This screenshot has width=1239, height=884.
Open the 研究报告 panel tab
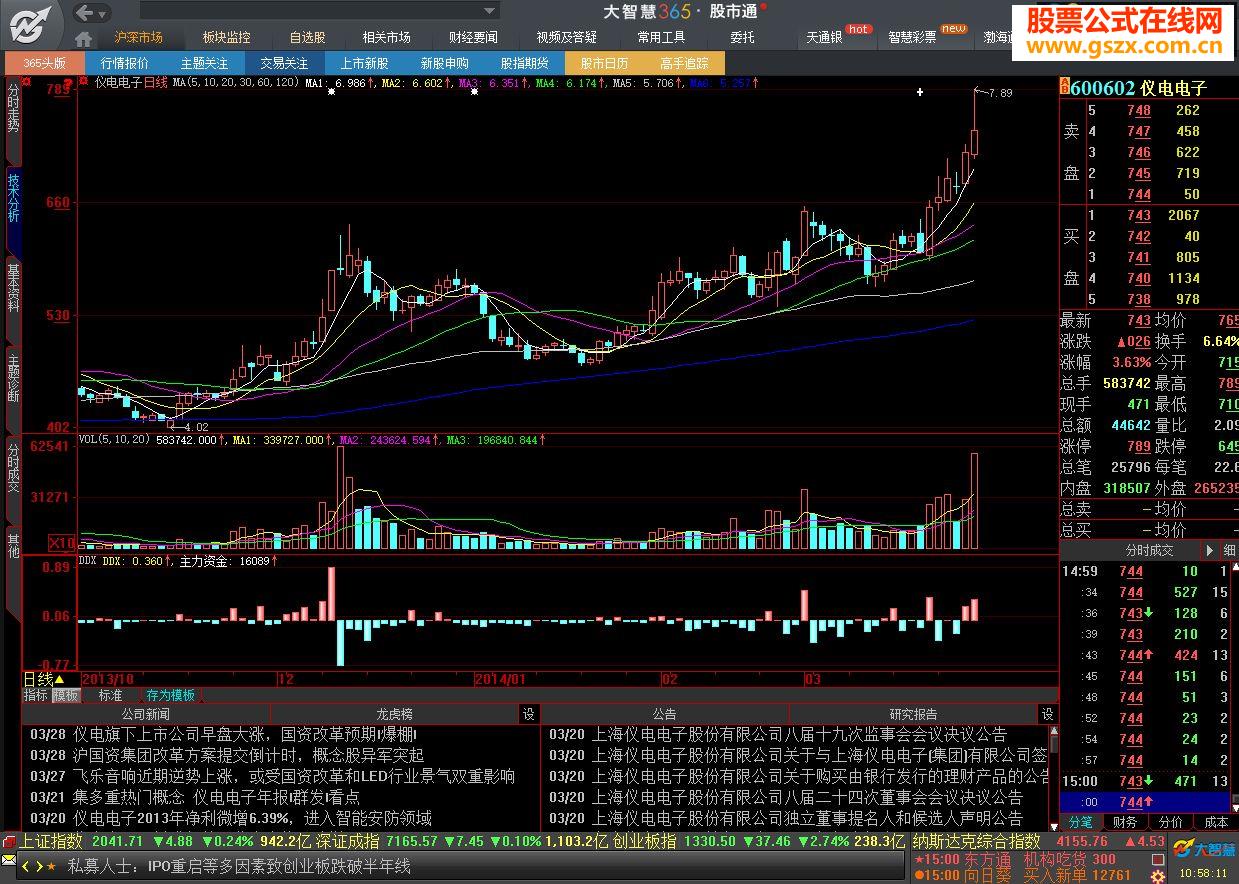(914, 714)
